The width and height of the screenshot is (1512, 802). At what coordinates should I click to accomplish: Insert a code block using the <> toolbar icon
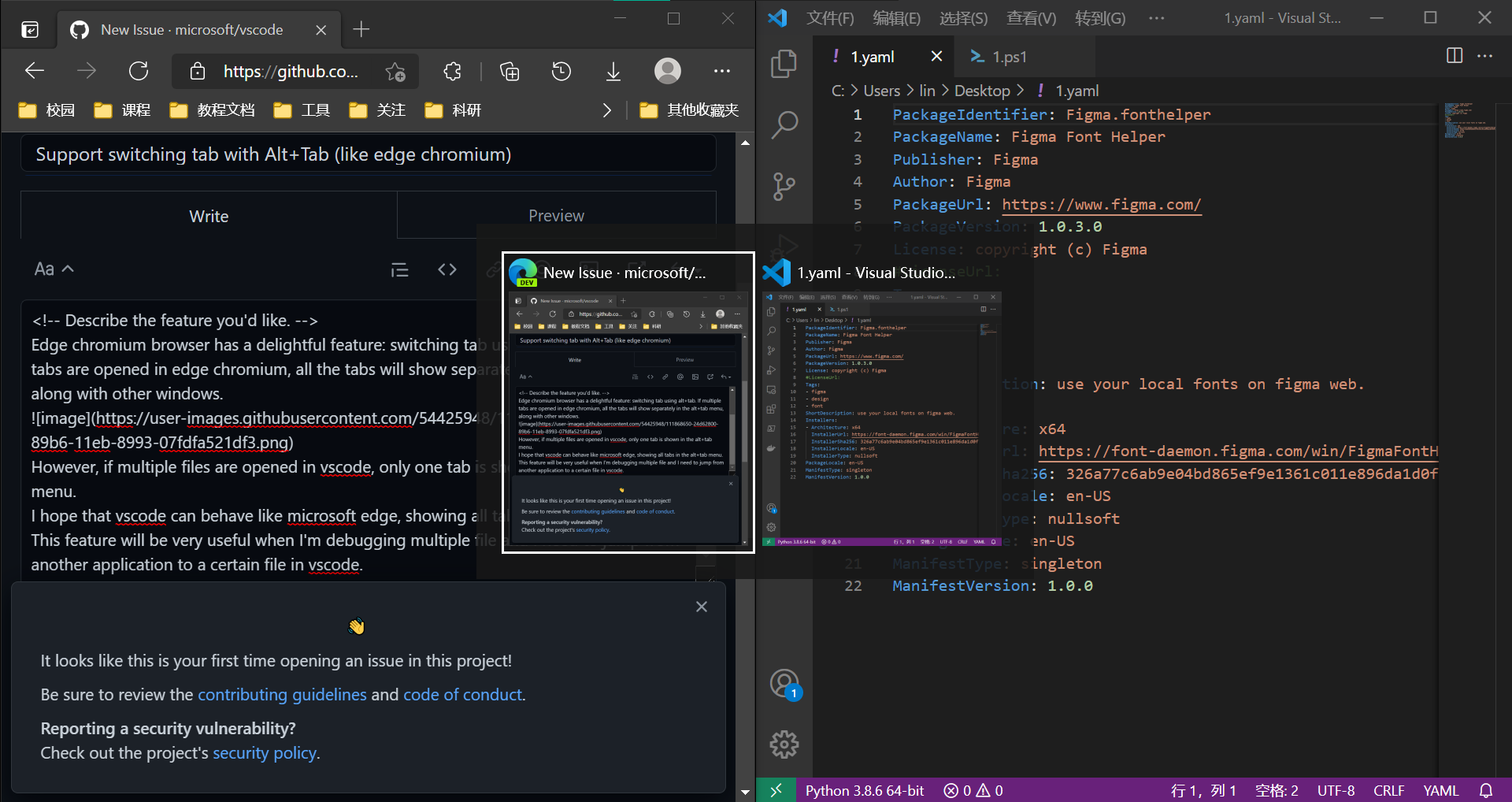tap(447, 269)
